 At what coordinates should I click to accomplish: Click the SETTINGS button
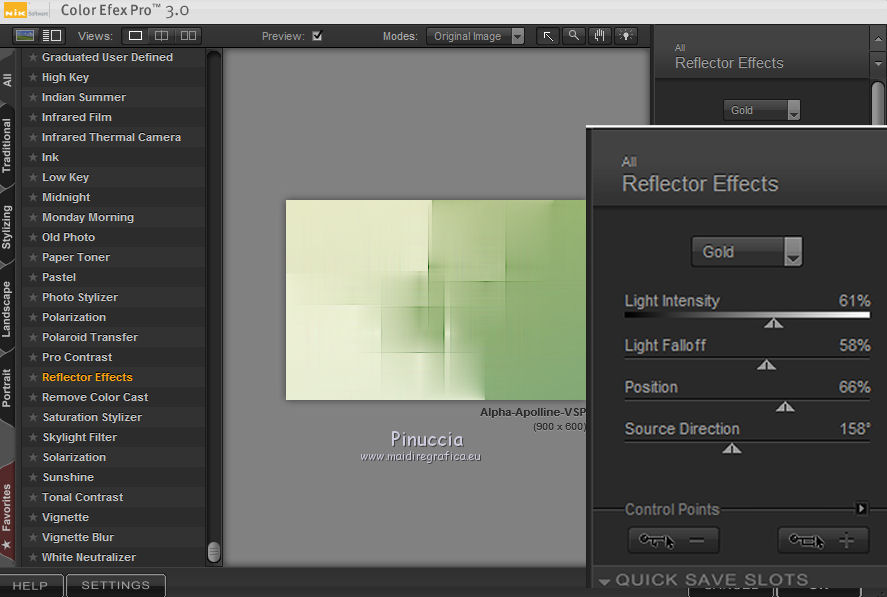coord(116,585)
